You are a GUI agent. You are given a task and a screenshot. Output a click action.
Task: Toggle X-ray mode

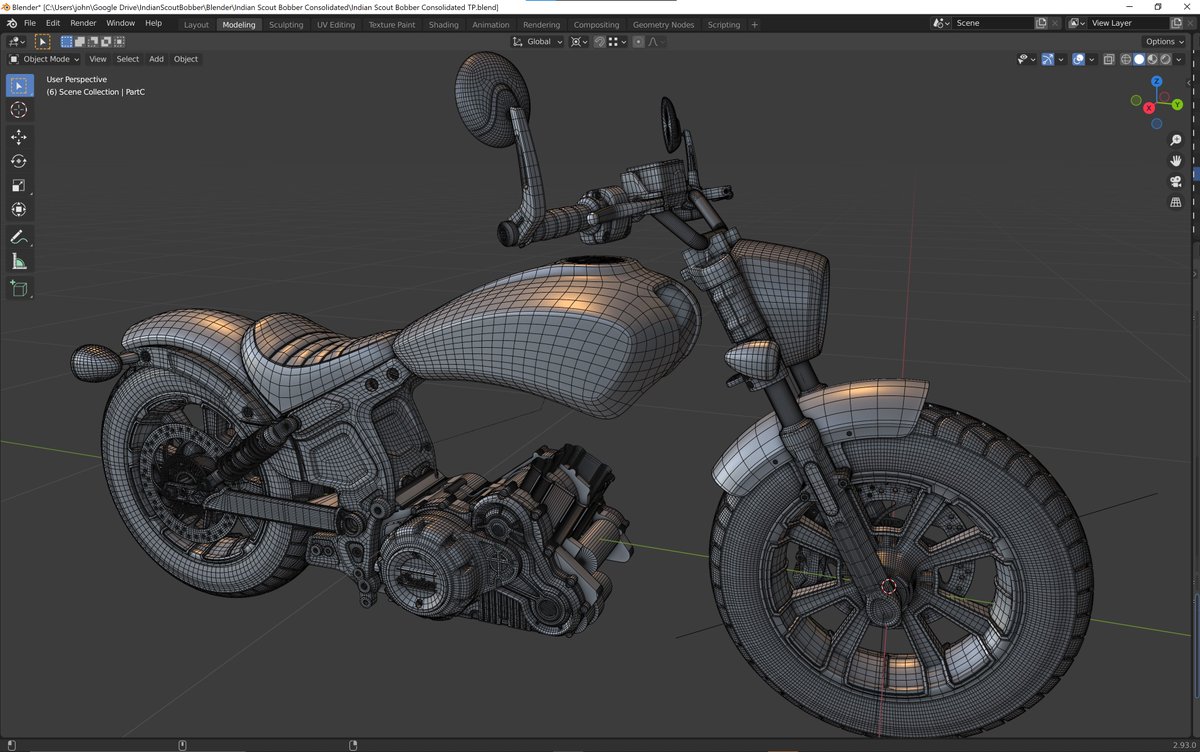point(1107,59)
